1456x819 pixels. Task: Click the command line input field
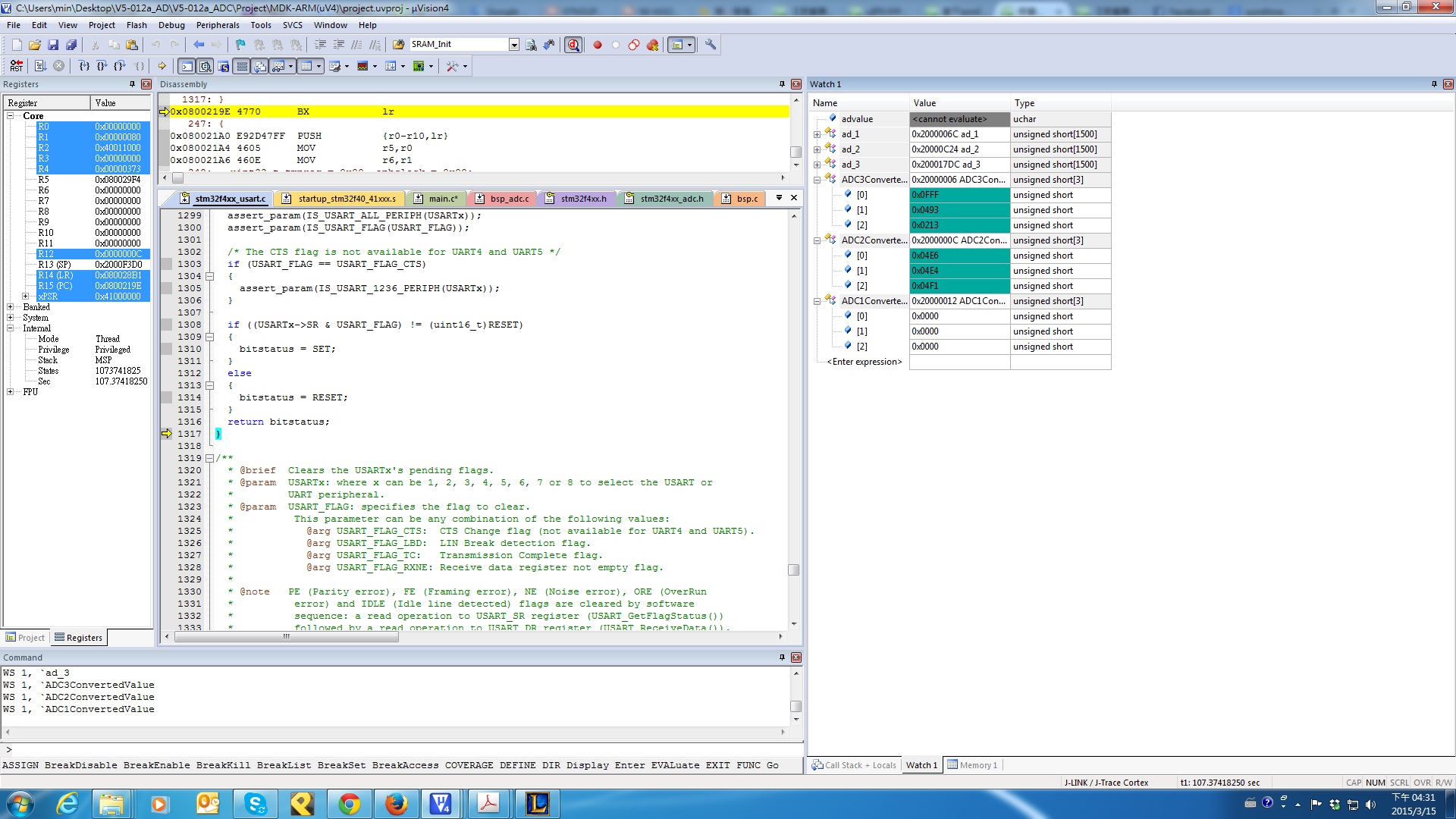click(402, 749)
